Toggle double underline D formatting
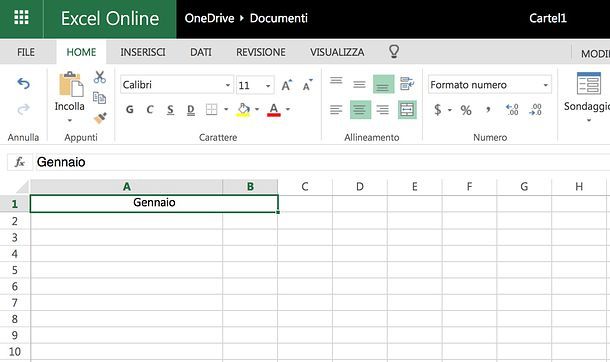Viewport: 610px width, 362px height. click(x=191, y=110)
